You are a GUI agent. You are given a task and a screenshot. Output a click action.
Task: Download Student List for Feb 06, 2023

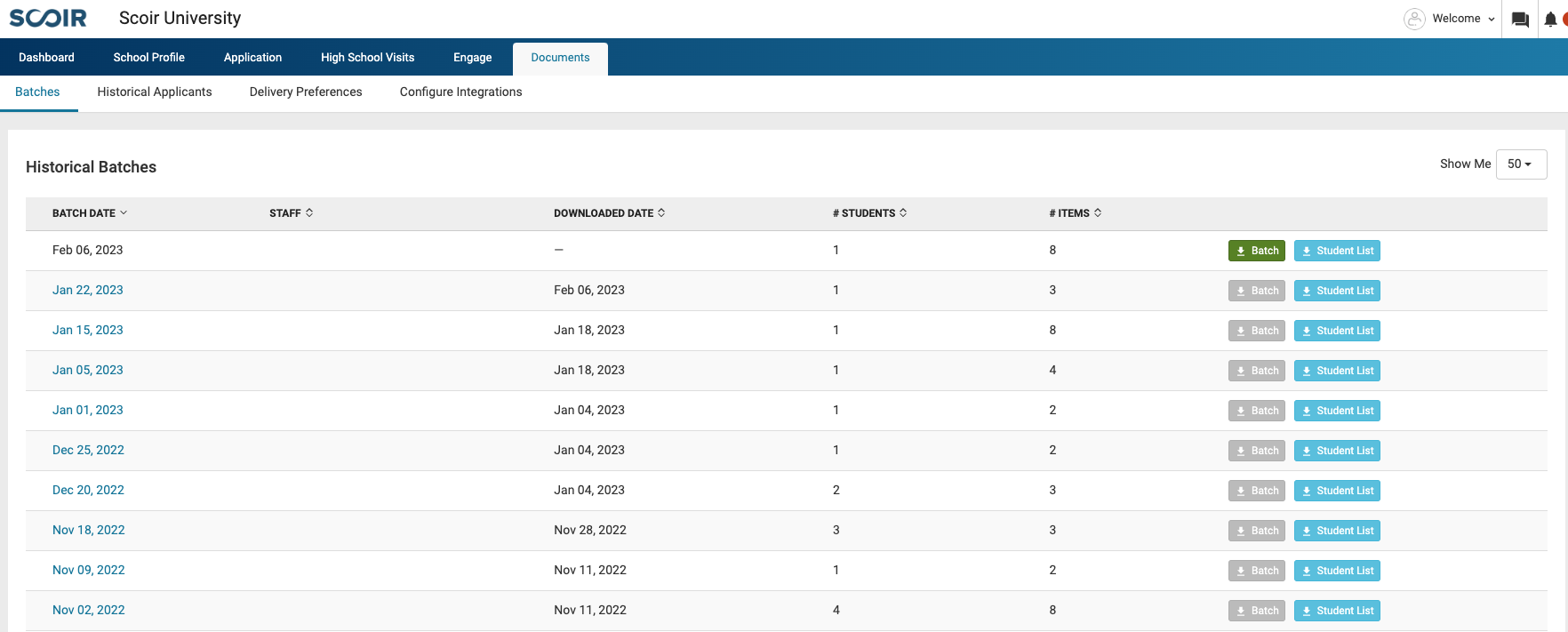(1337, 251)
